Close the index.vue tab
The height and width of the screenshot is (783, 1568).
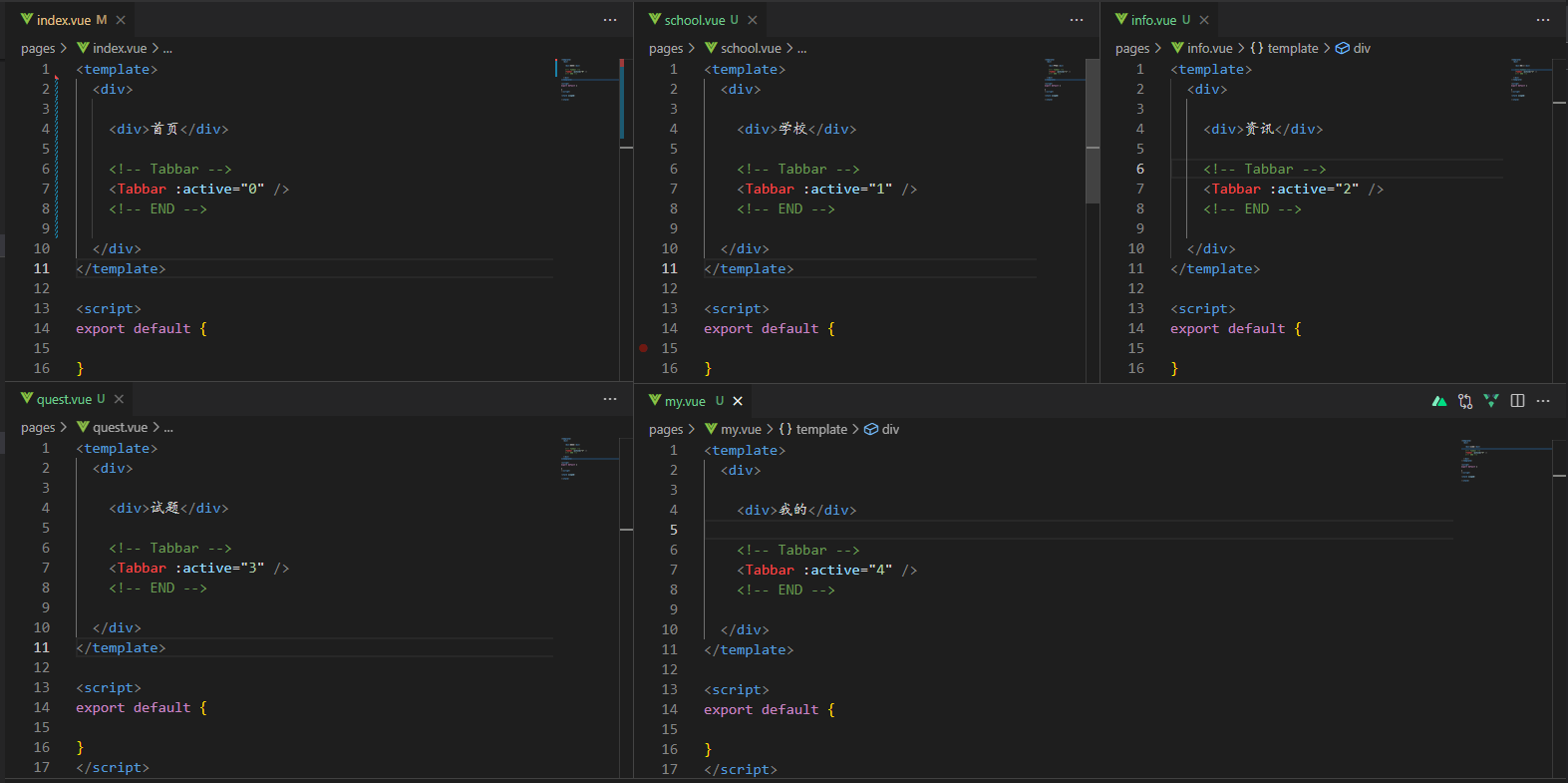(x=121, y=20)
